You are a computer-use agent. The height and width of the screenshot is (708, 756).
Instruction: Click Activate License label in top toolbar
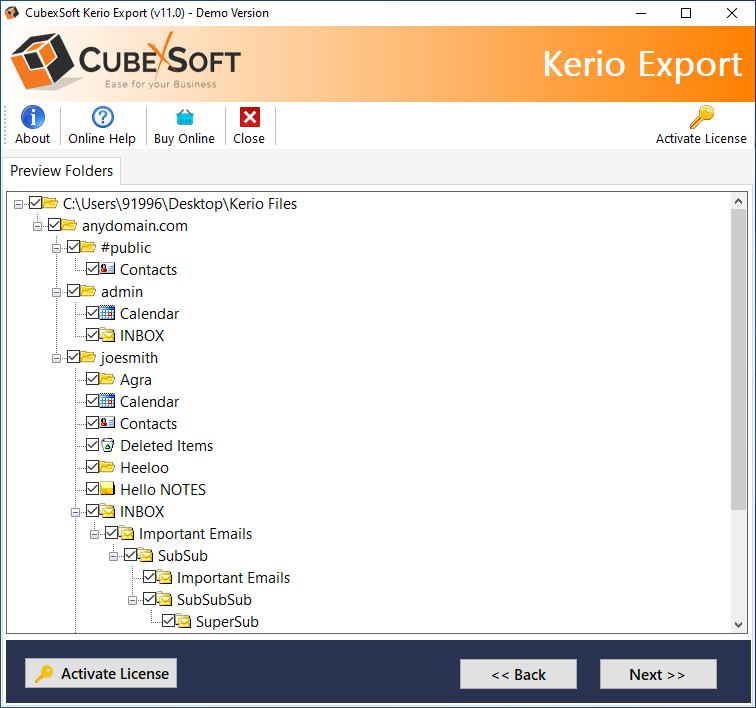point(701,138)
